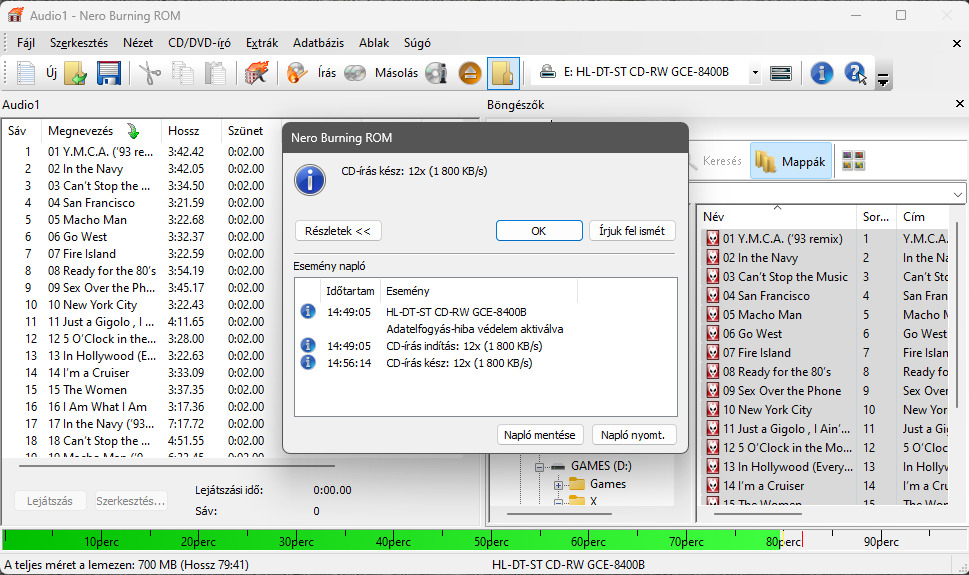This screenshot has height=575, width=969.
Task: Open Nero Express burning-wall icon
Action: (x=256, y=73)
